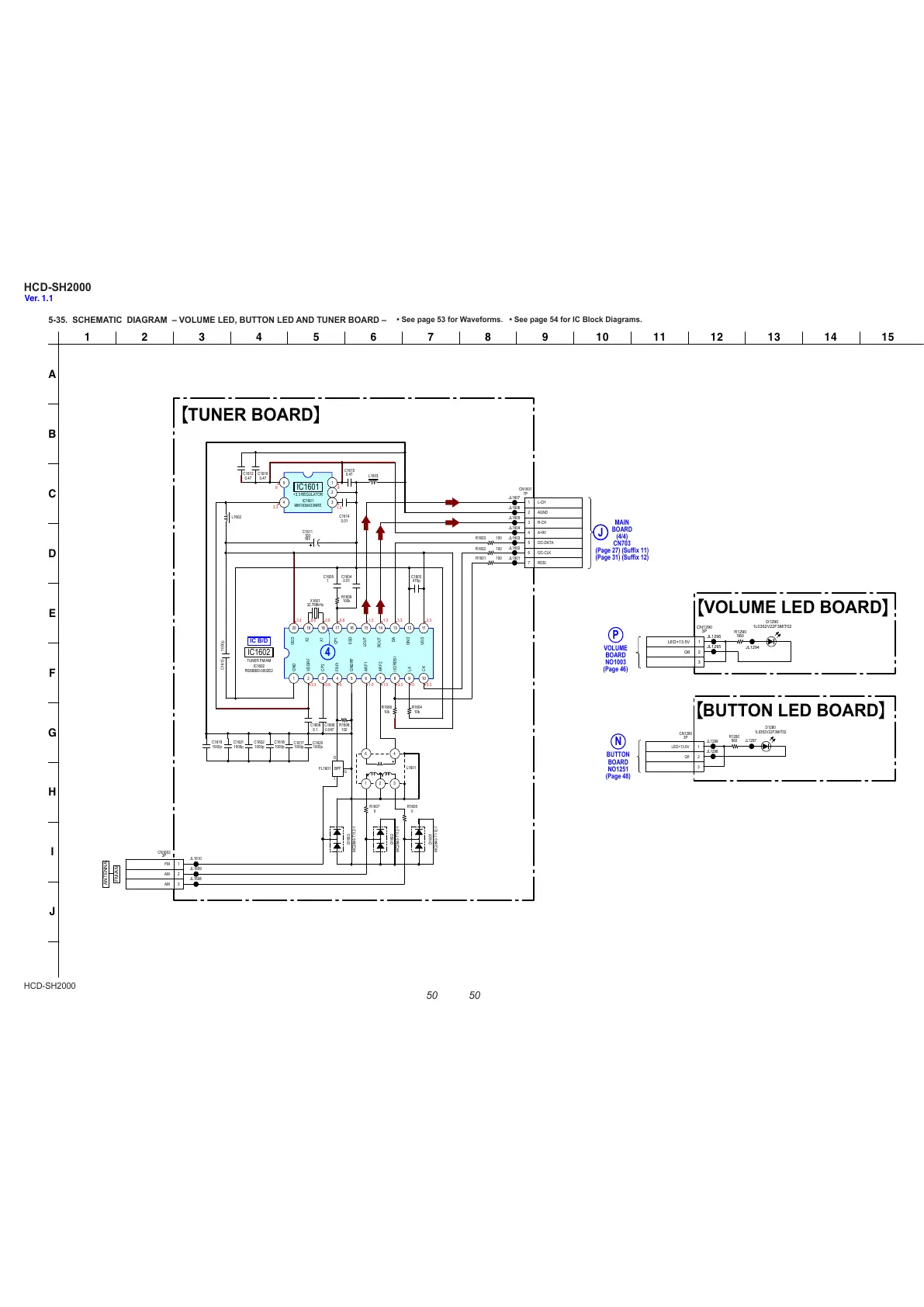924x1307 pixels.
Task: Click the D1290 LED symbol
Action: 771,642
